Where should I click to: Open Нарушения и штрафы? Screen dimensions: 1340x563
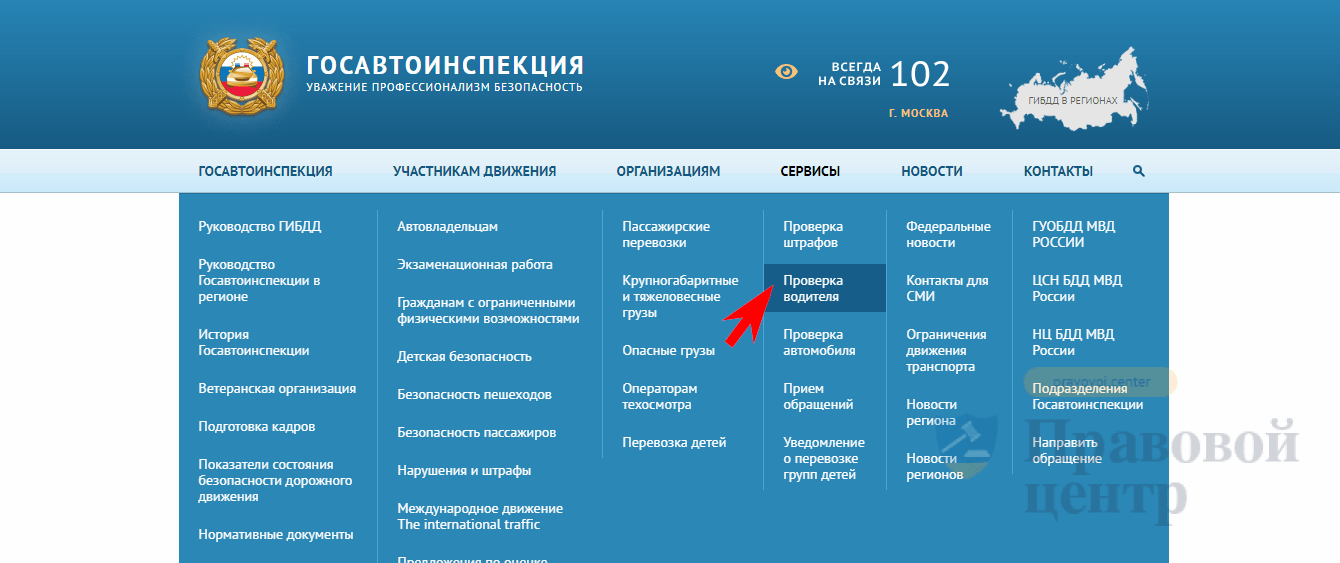(464, 471)
